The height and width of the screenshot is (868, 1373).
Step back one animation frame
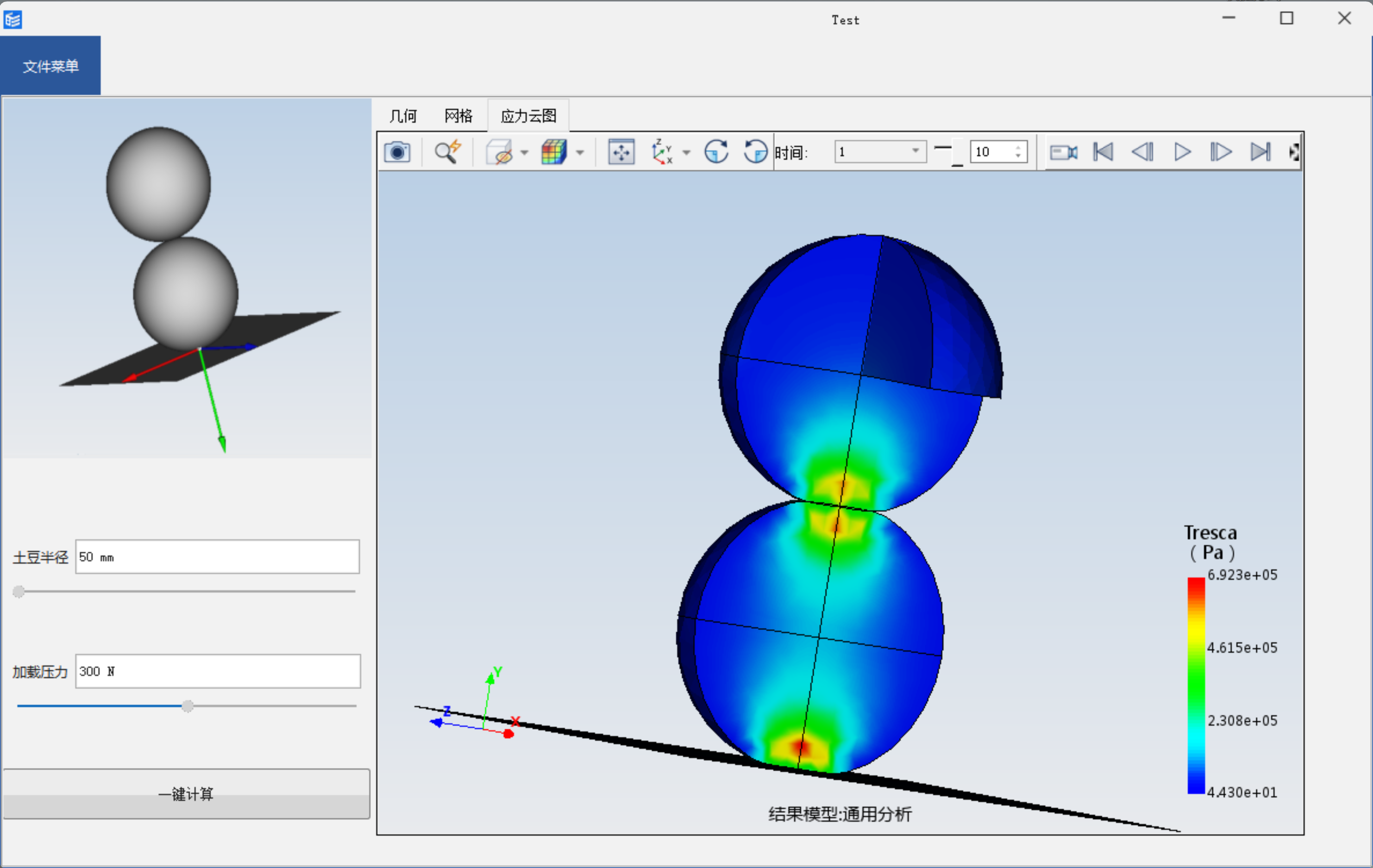tap(1143, 152)
